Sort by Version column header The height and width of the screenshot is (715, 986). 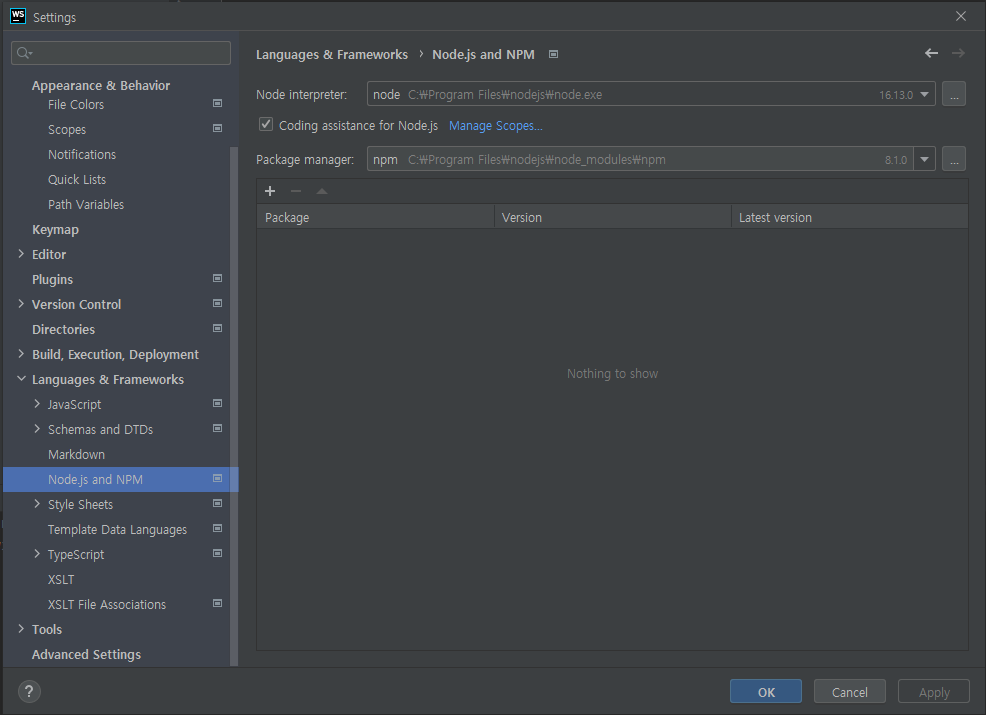[612, 217]
